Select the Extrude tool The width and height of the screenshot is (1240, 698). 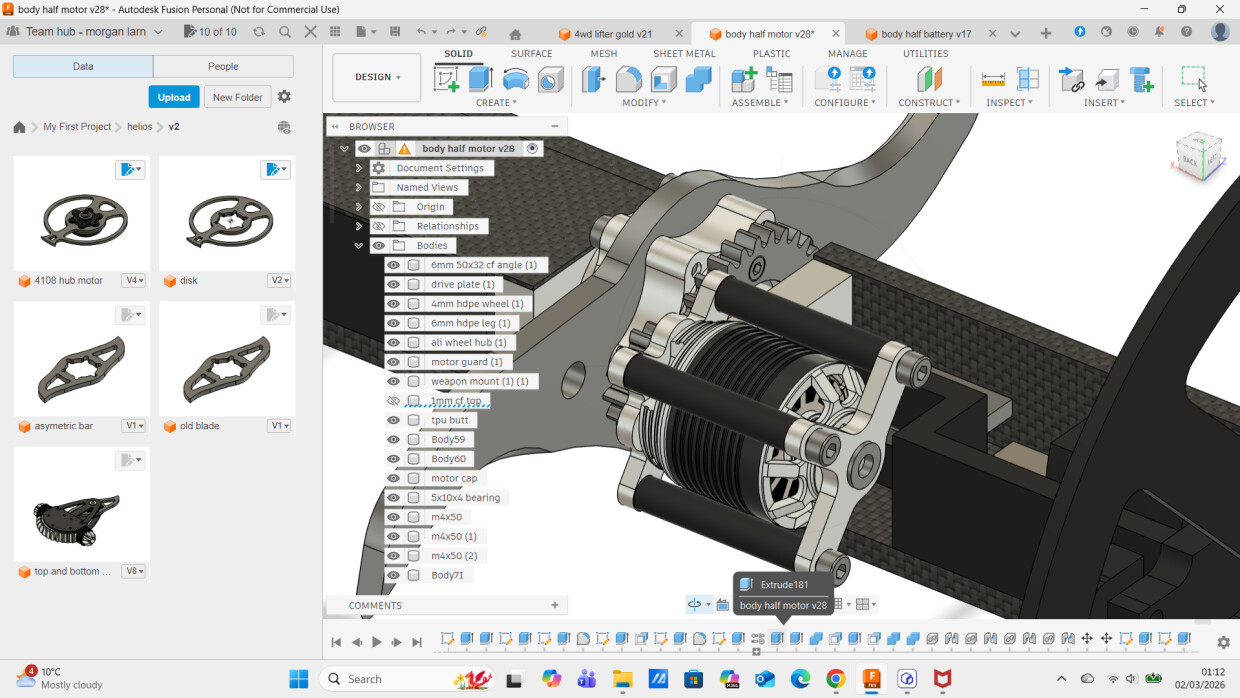(x=481, y=79)
